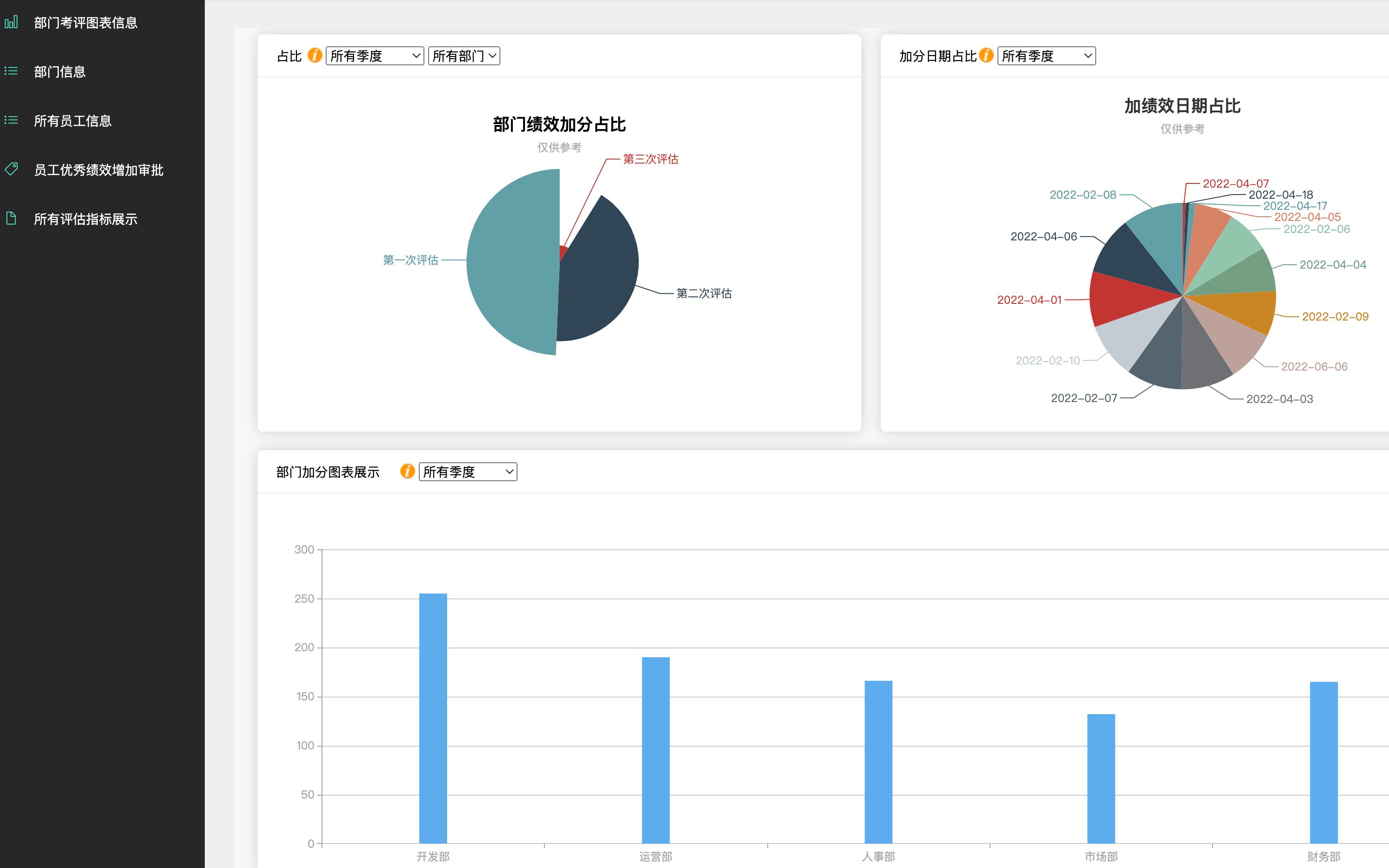
Task: Click the 2022-04-06 label
Action: tap(1043, 237)
